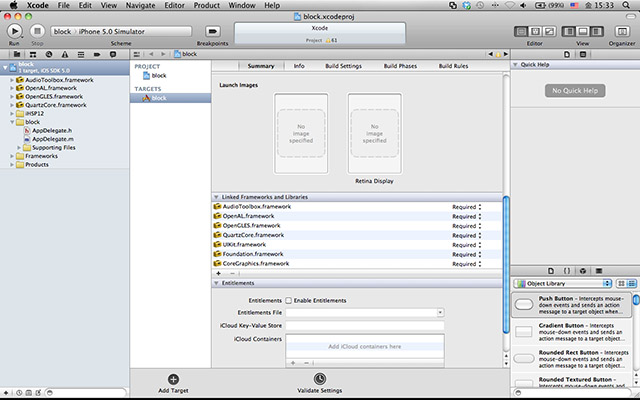Viewport: 640px width, 400px height.
Task: Show the File inspector icon
Action: point(567,54)
